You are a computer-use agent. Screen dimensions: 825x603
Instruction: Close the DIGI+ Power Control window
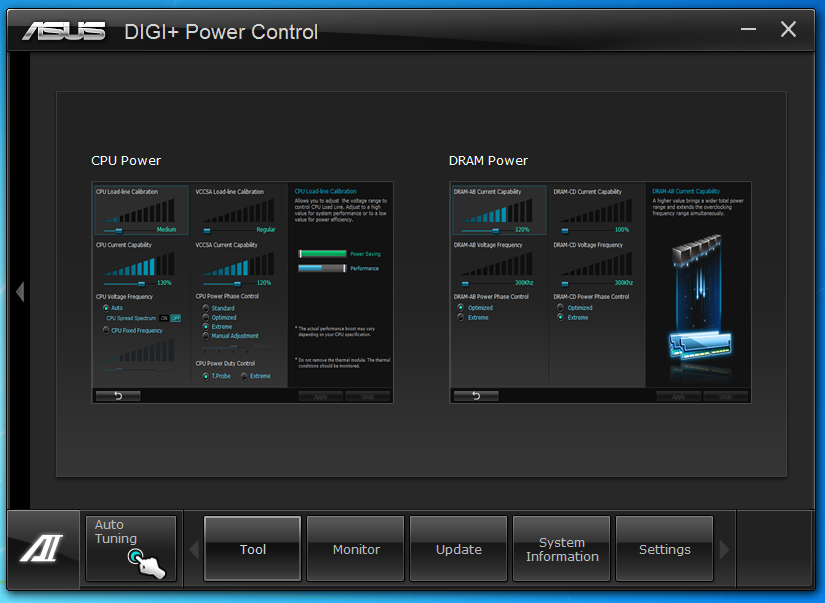788,29
